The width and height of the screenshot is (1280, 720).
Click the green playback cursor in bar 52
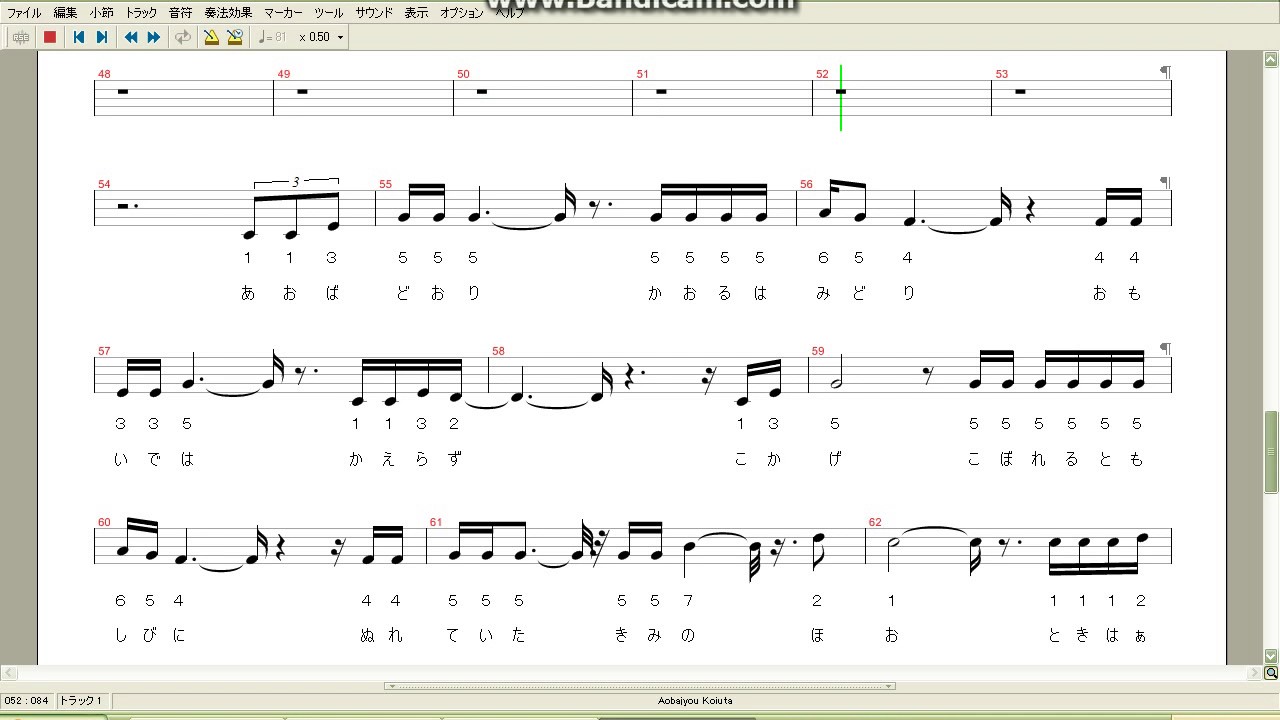point(841,97)
